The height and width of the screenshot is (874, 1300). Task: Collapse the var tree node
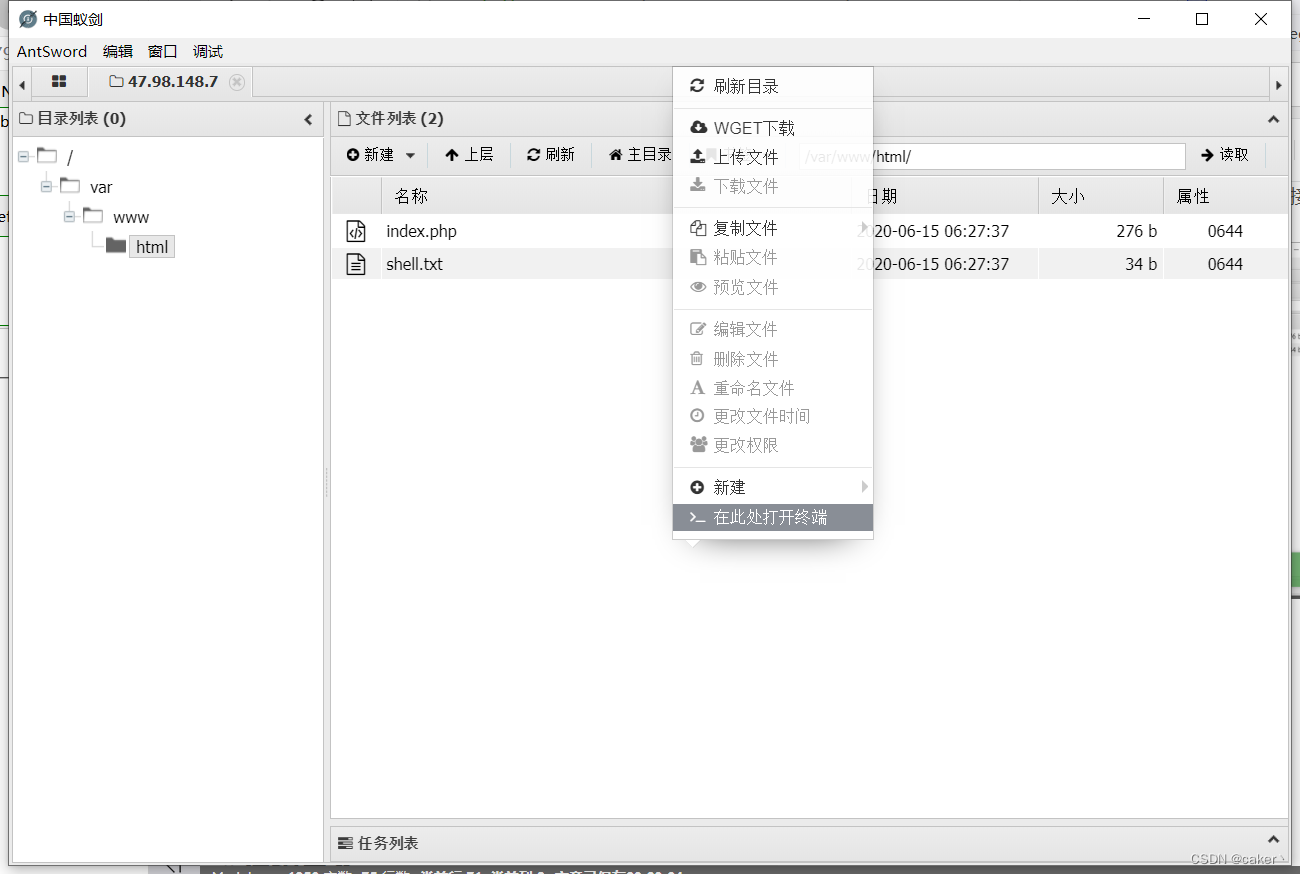tap(46, 186)
